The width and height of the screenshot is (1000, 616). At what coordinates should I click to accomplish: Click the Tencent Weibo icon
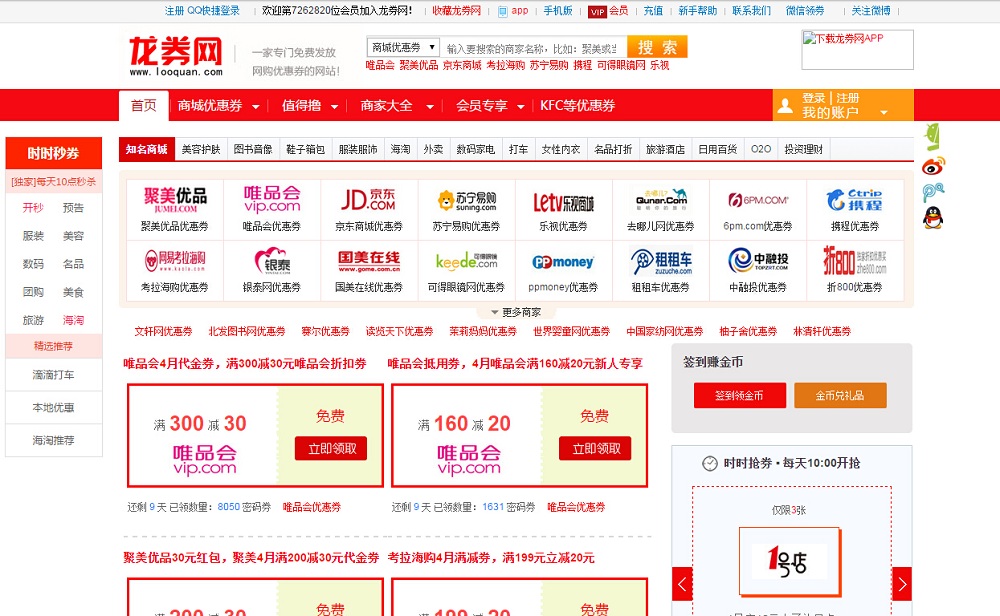click(933, 192)
